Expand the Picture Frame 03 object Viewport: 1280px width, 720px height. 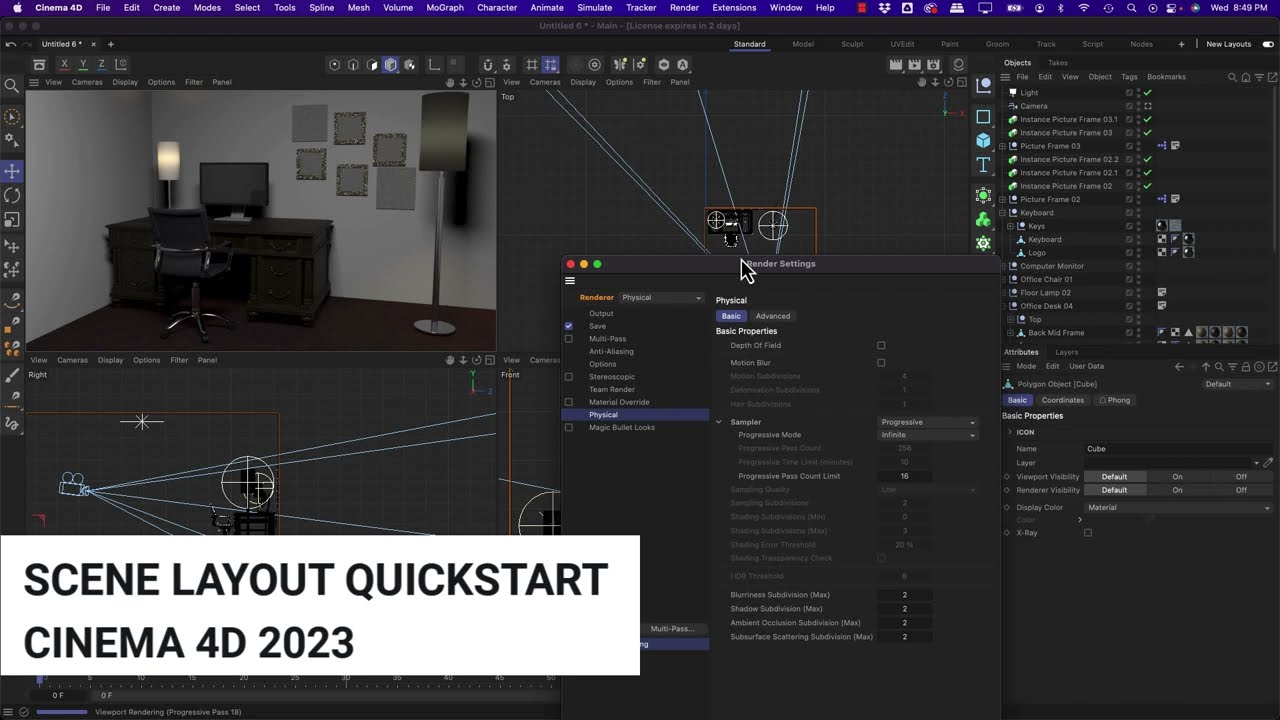1004,146
